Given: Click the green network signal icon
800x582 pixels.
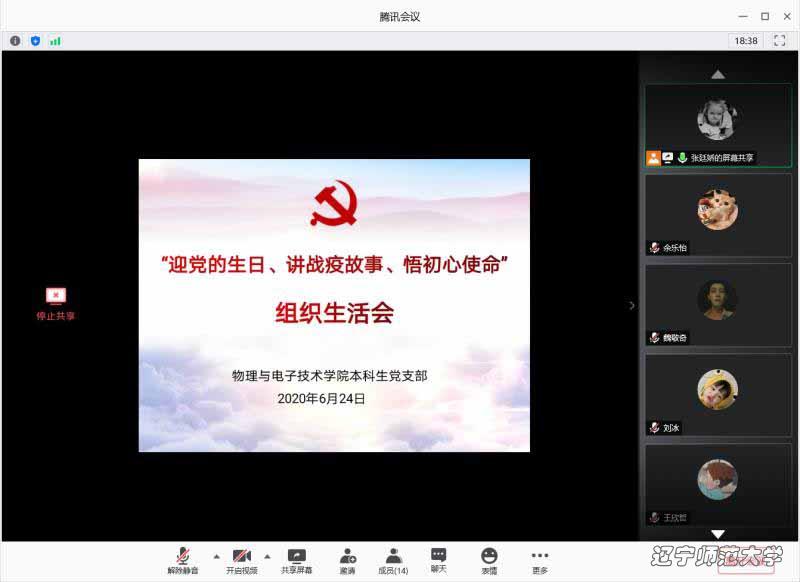Looking at the screenshot, I should pyautogui.click(x=55, y=41).
